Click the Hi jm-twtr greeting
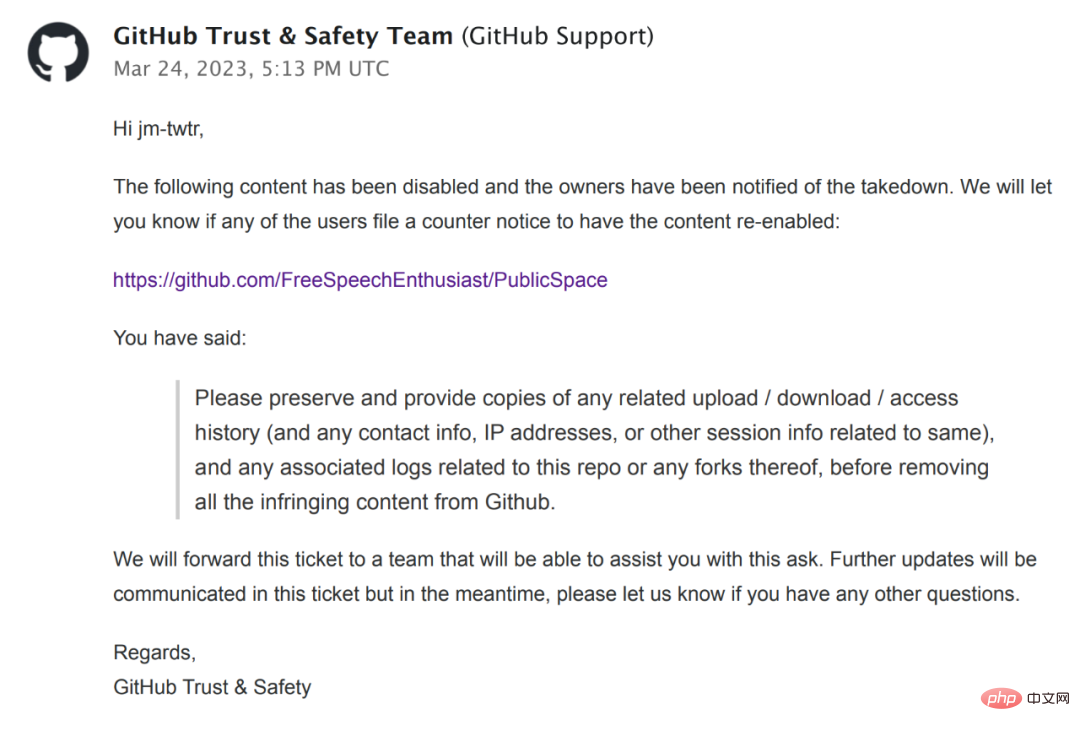The height and width of the screenshot is (731, 1080). click(x=158, y=129)
